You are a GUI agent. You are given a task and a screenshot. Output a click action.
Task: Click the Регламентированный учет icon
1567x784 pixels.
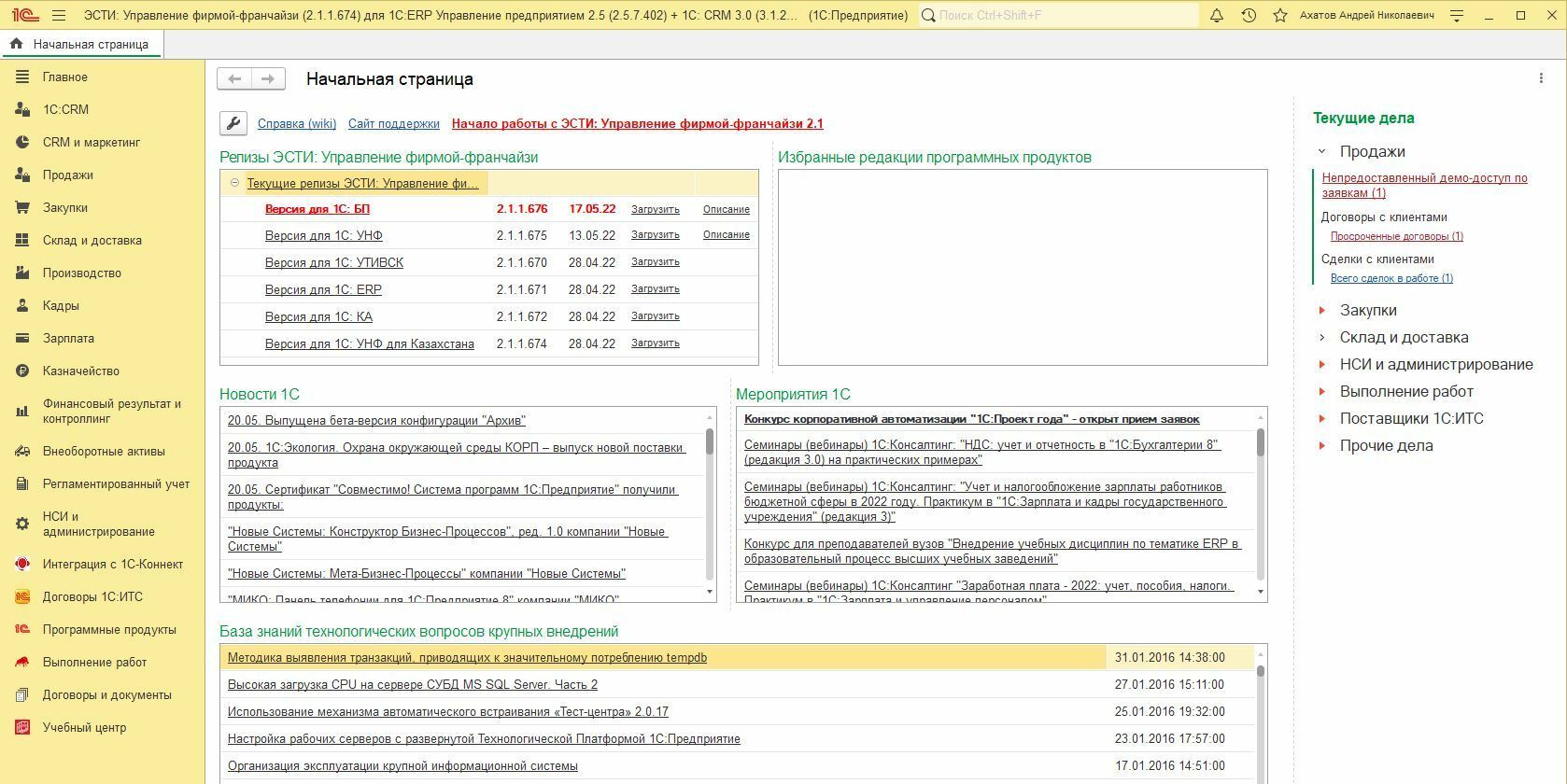tap(22, 483)
